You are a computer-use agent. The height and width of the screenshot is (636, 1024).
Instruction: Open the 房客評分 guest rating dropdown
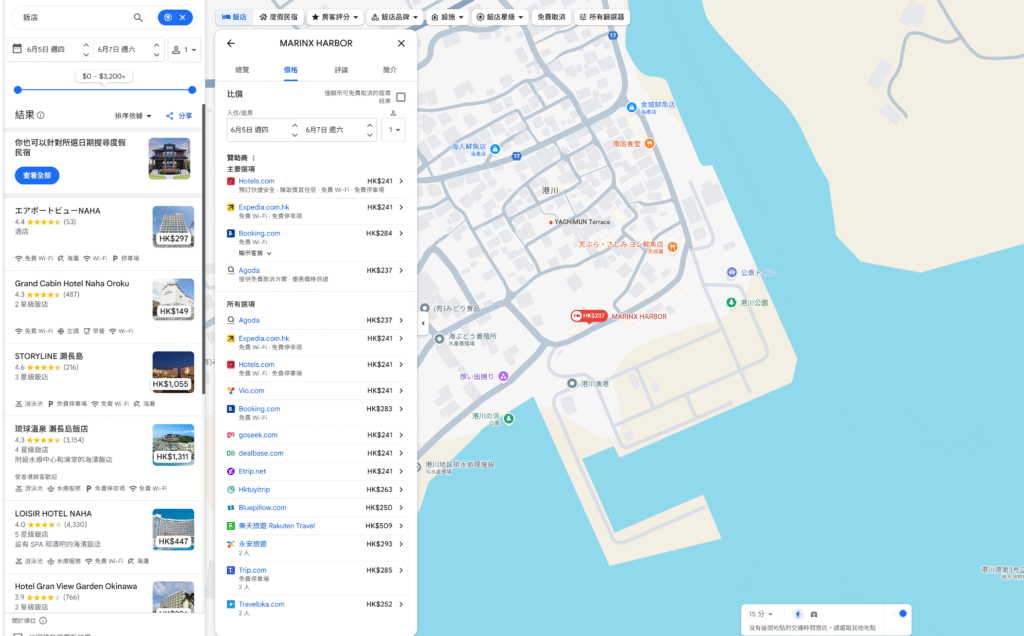coord(335,17)
